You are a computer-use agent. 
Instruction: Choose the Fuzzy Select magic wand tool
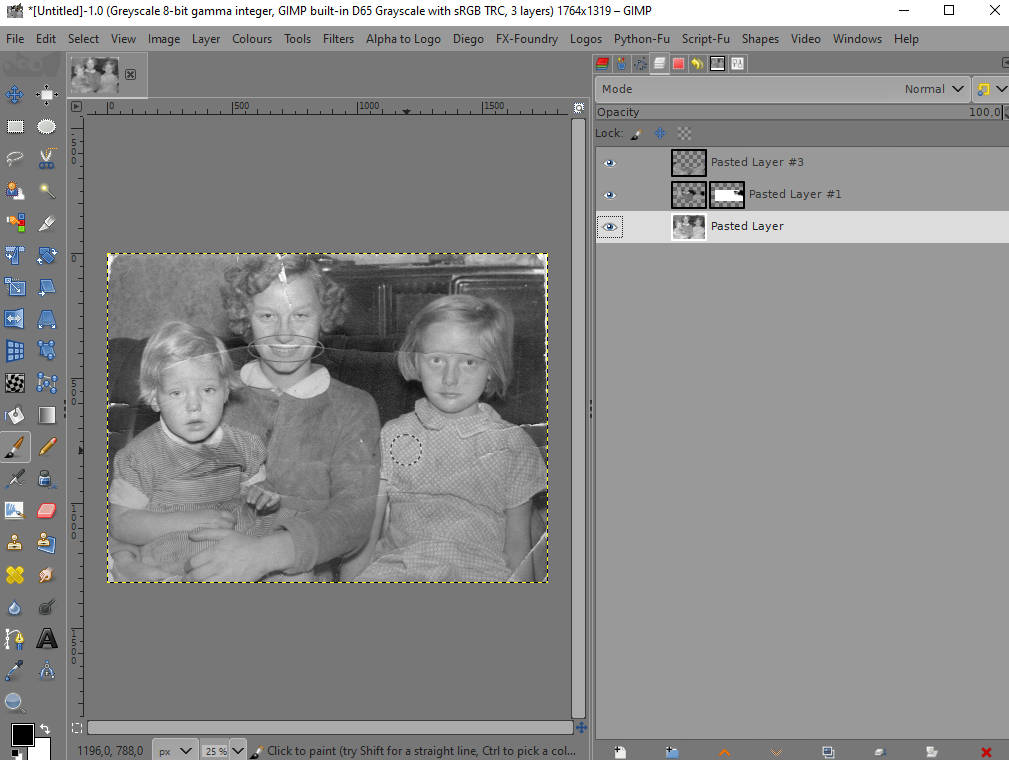(x=47, y=190)
